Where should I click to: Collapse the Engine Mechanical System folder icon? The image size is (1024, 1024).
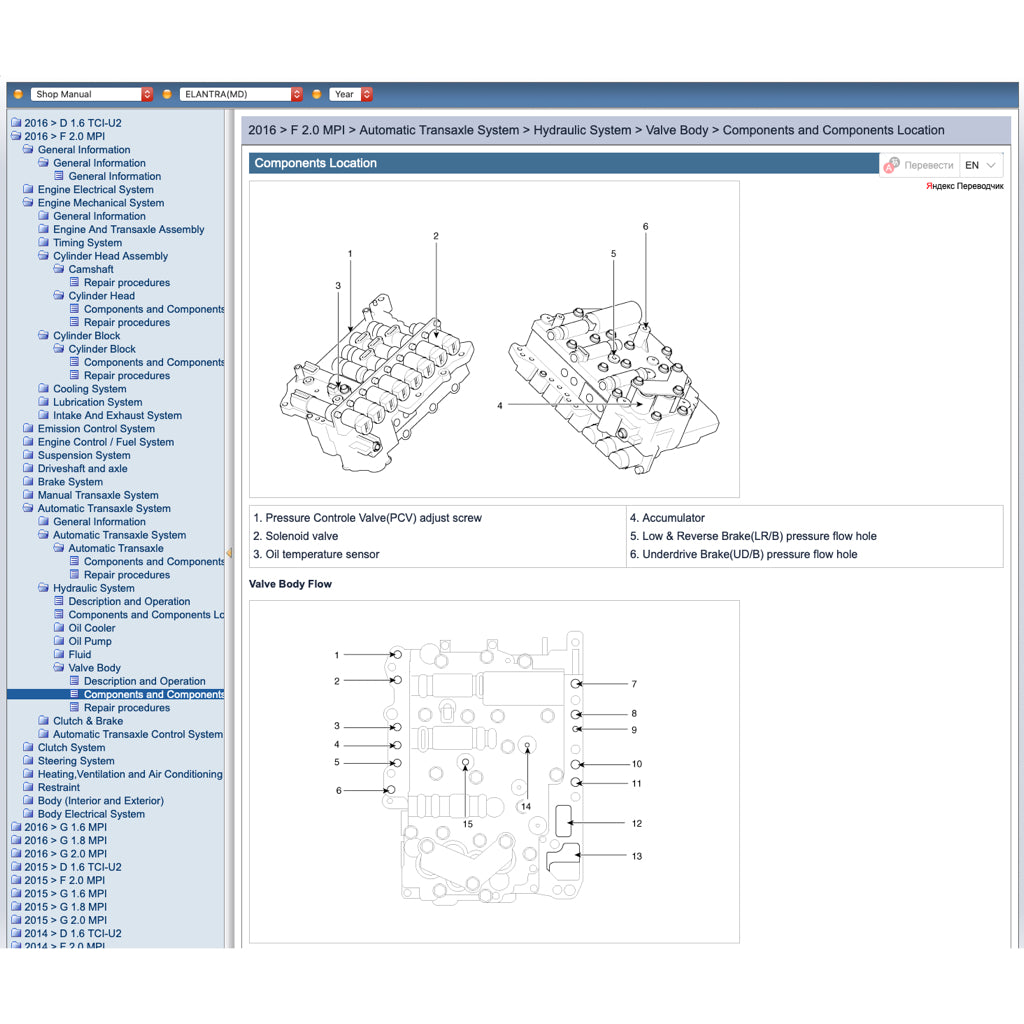tap(29, 203)
